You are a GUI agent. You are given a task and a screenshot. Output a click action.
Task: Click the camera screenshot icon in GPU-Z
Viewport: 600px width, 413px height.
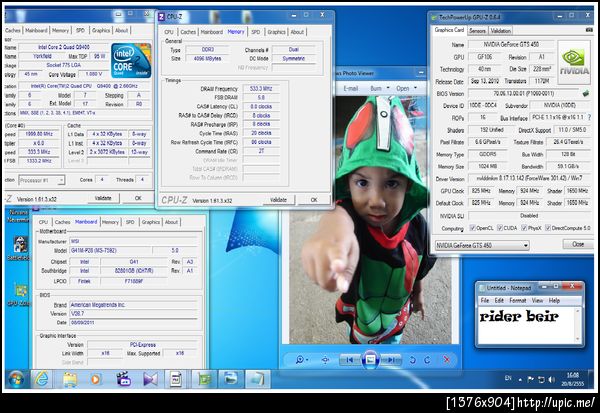tap(589, 30)
